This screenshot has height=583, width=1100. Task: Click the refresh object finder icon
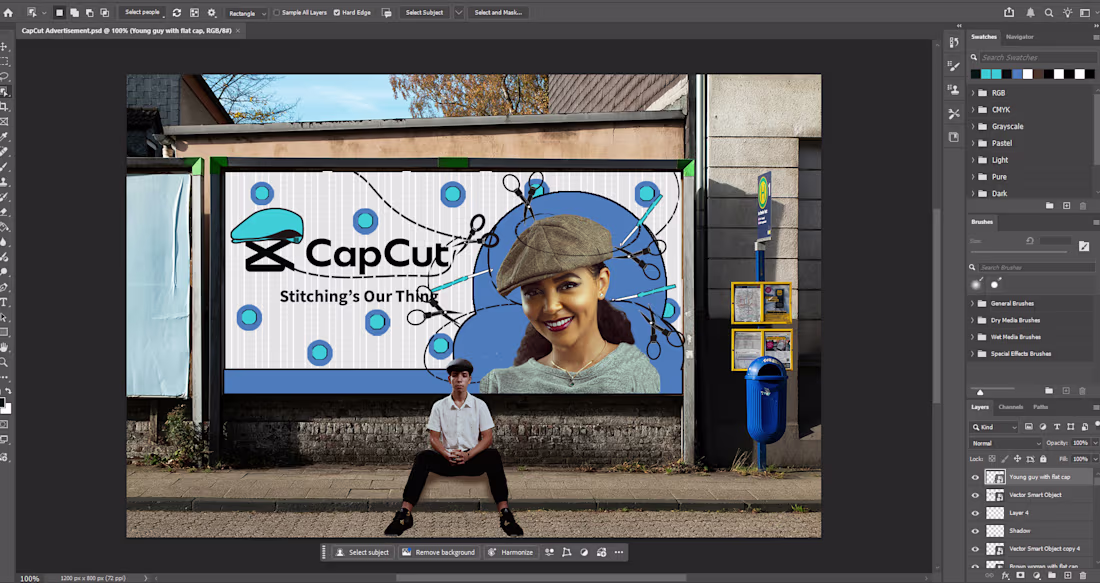tap(177, 13)
